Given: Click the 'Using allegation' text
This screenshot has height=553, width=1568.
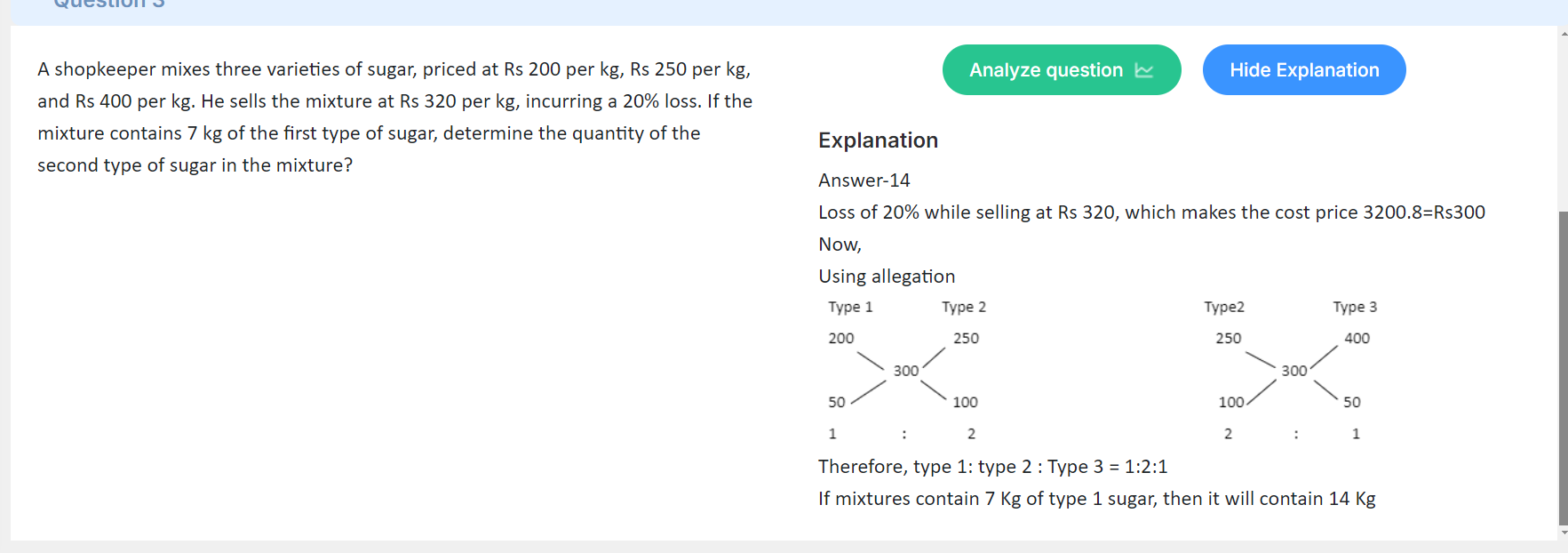Looking at the screenshot, I should pos(887,276).
